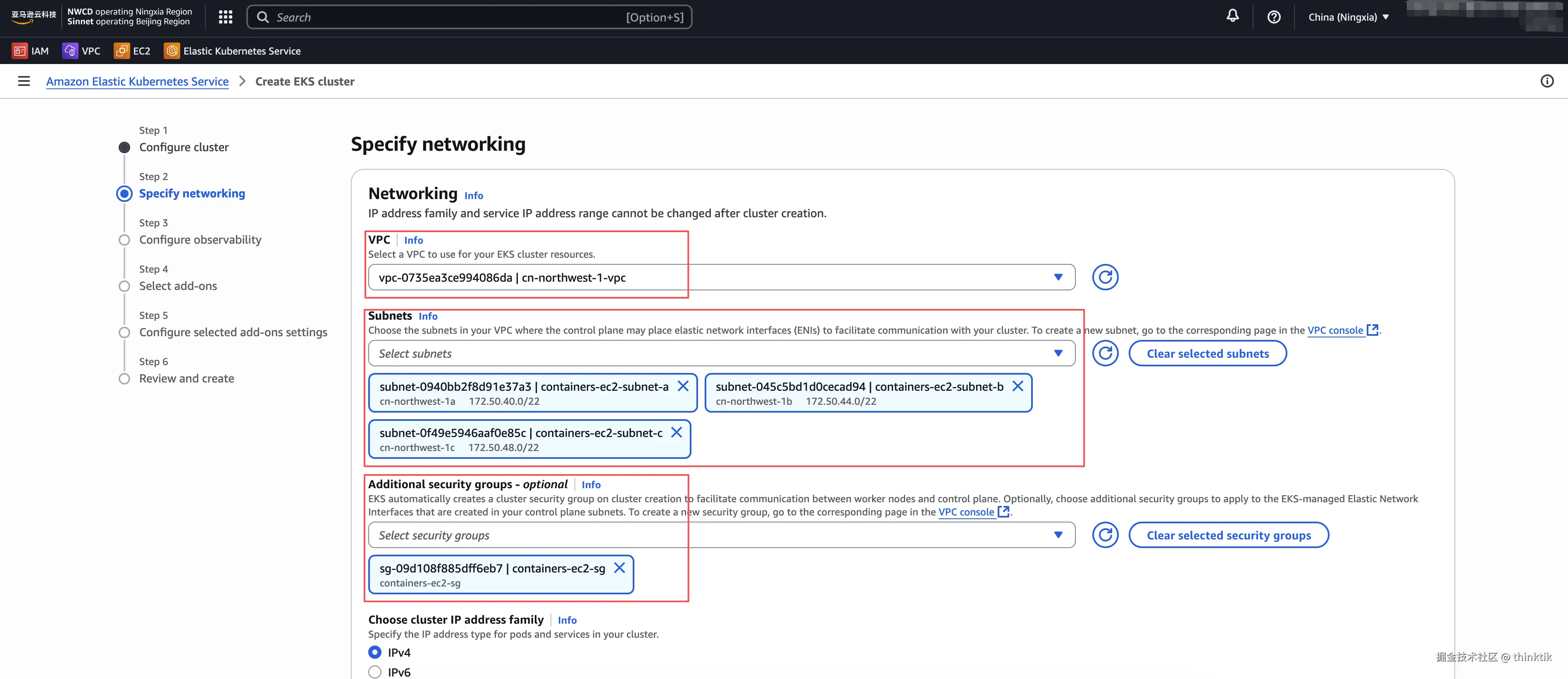Click Clear selected subnets button
Image resolution: width=1568 pixels, height=679 pixels.
coord(1207,354)
